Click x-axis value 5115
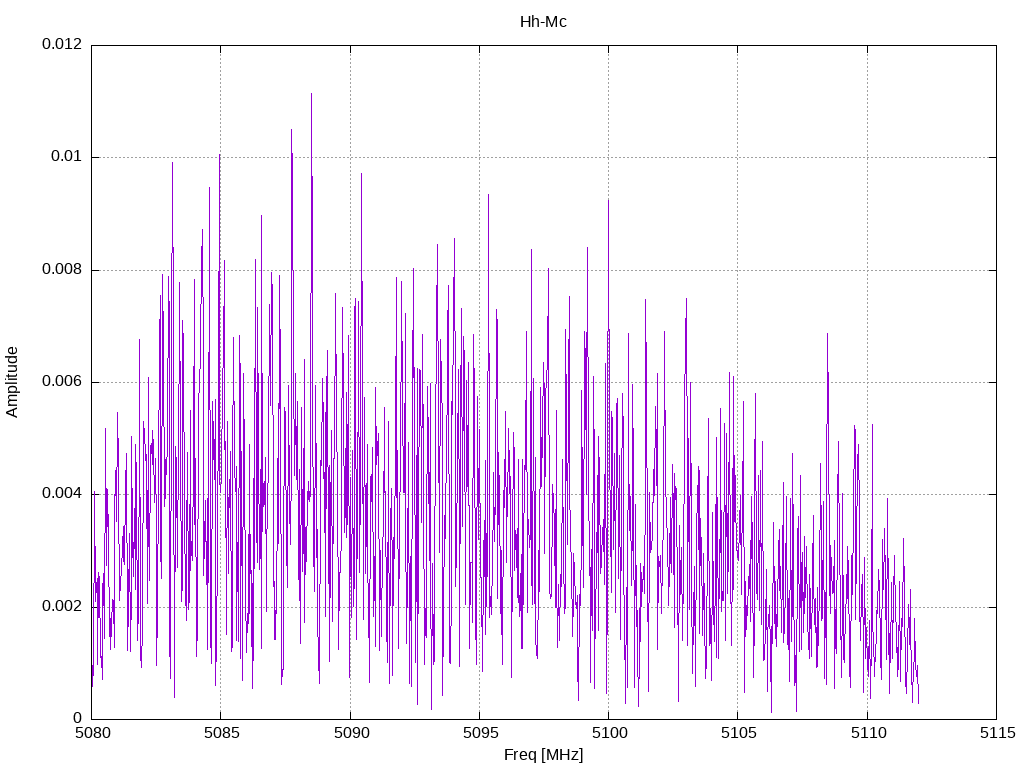 coord(997,733)
